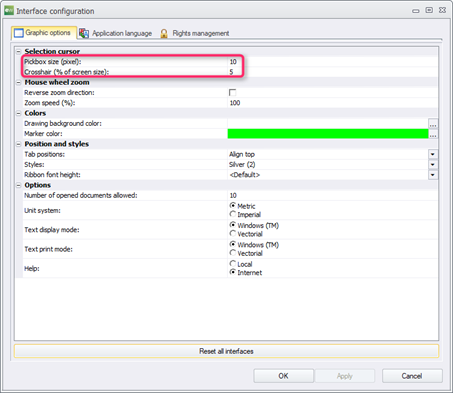Collapse the Selection cursor section
The image size is (453, 393).
pos(19,52)
